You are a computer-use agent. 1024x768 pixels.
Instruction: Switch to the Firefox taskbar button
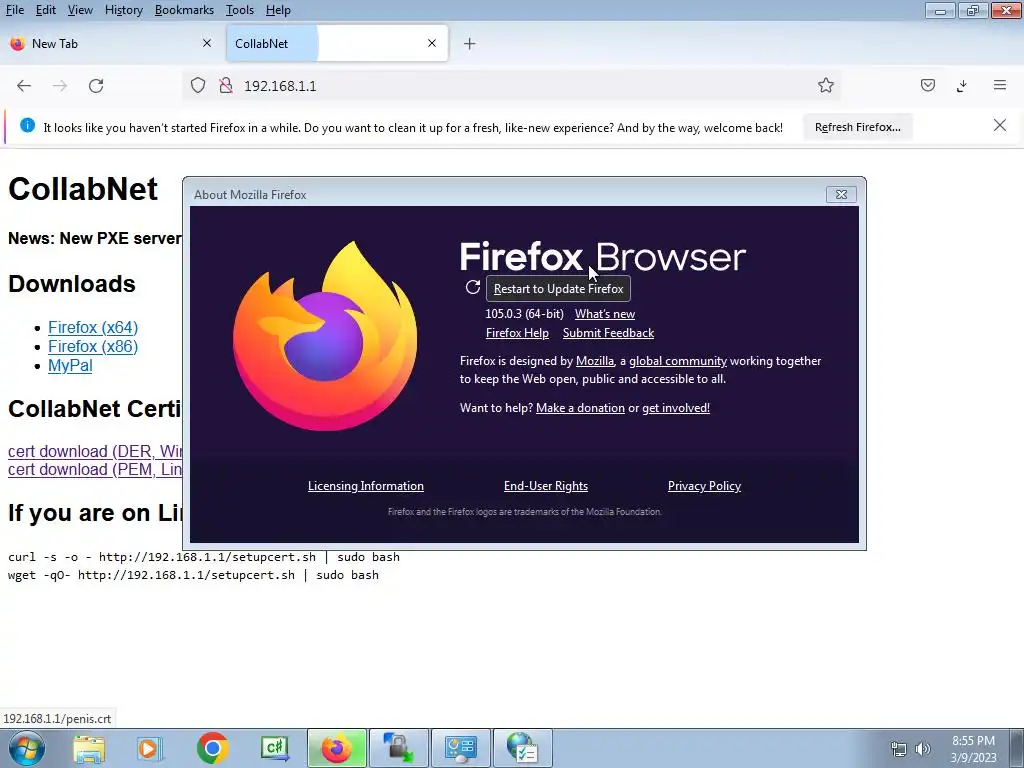[x=336, y=748]
